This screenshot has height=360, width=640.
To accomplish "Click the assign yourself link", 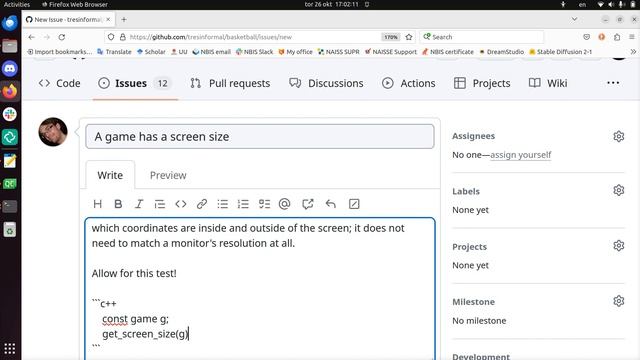I will [520, 155].
